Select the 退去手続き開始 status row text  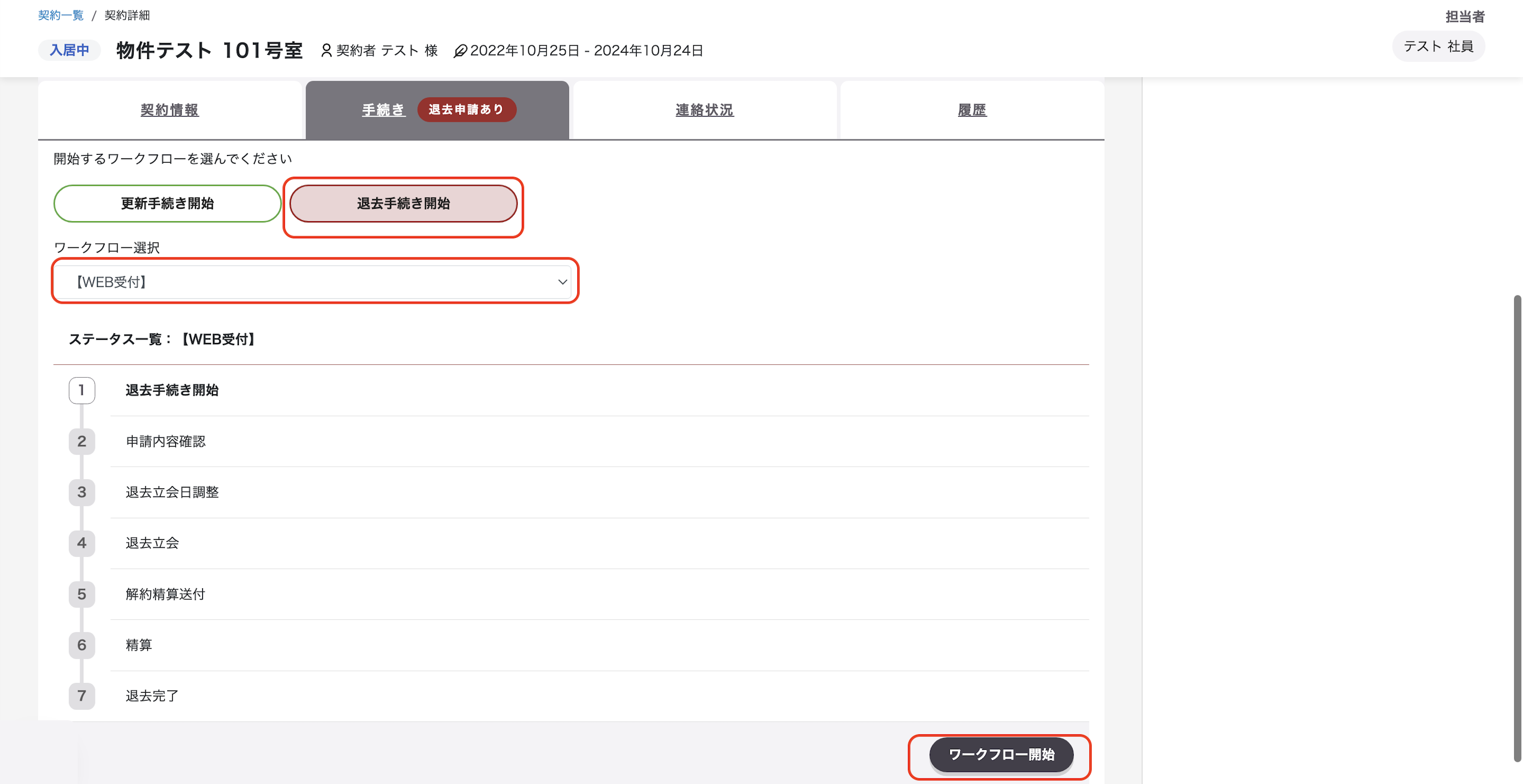(x=172, y=390)
